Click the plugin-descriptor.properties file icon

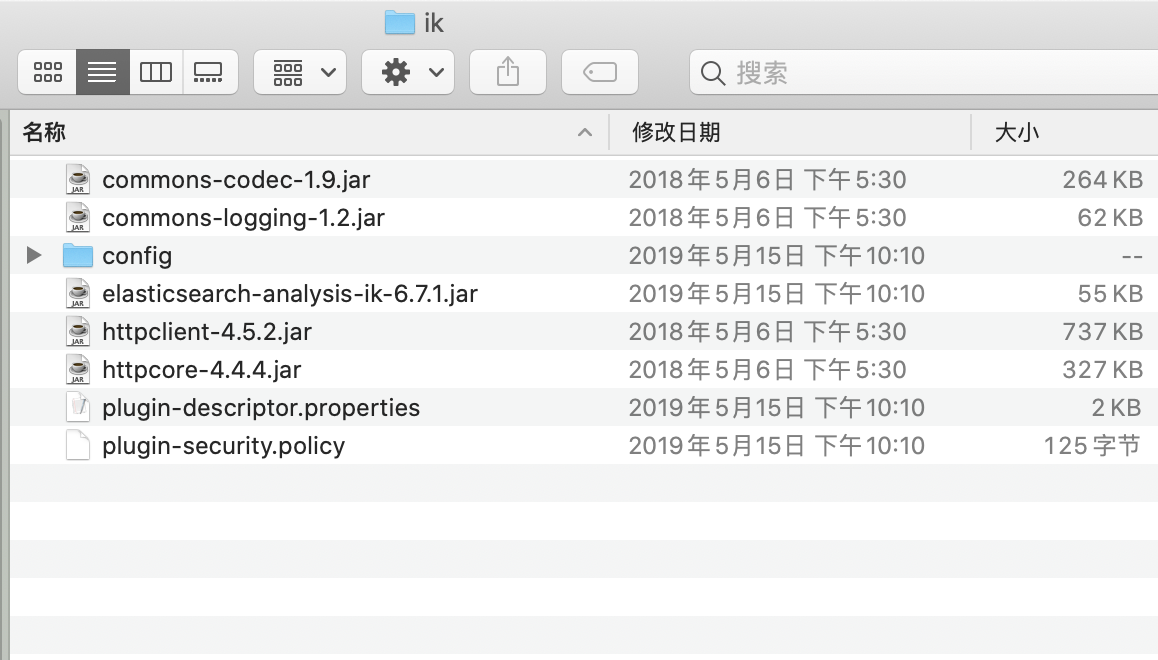click(78, 408)
